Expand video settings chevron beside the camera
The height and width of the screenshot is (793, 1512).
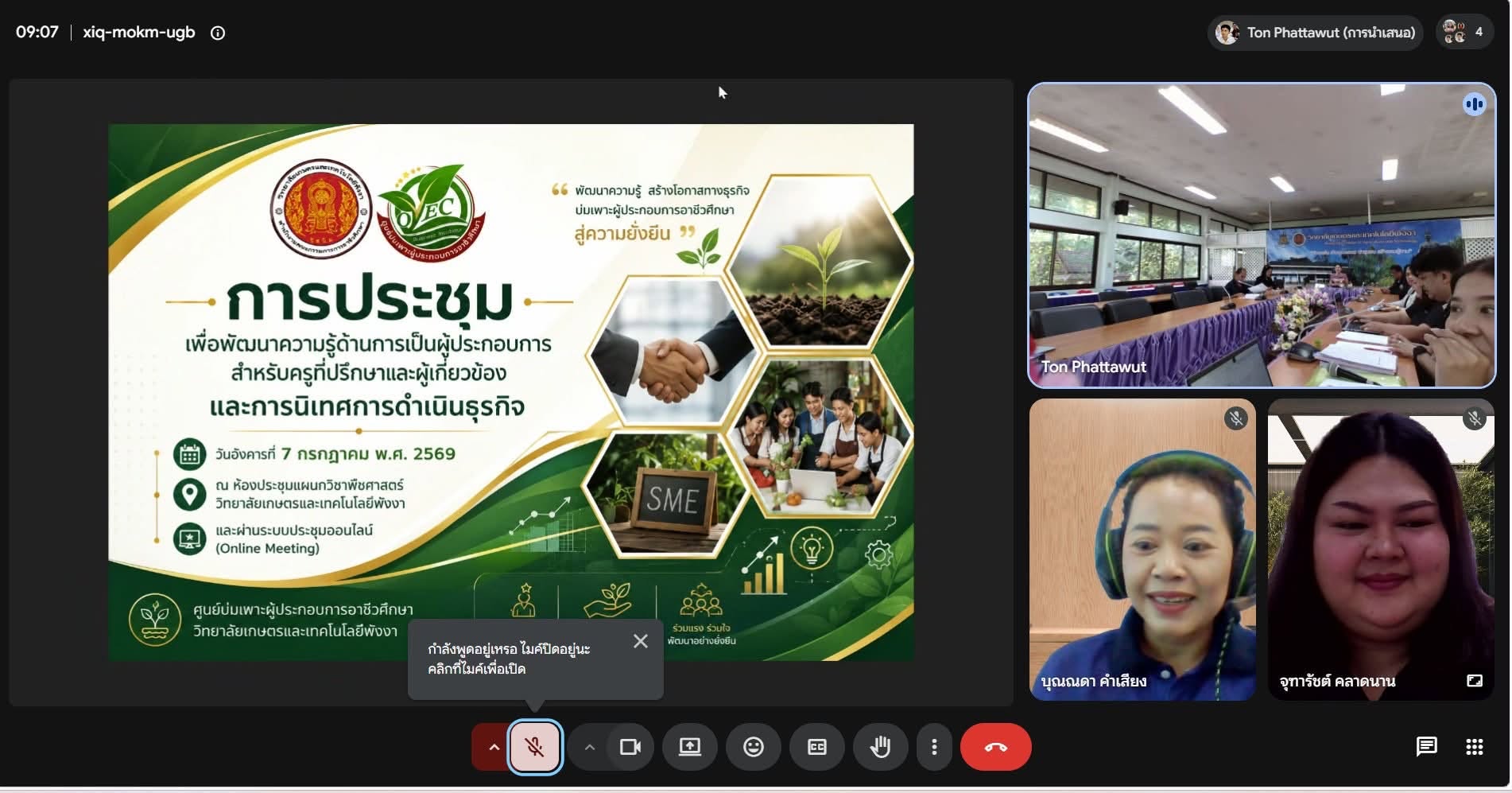pyautogui.click(x=589, y=747)
